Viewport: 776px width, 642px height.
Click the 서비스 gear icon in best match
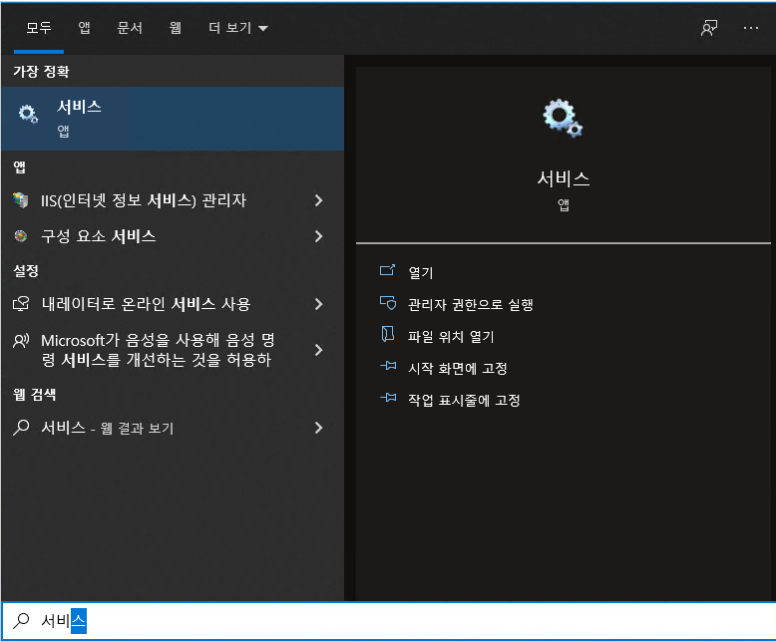click(28, 114)
